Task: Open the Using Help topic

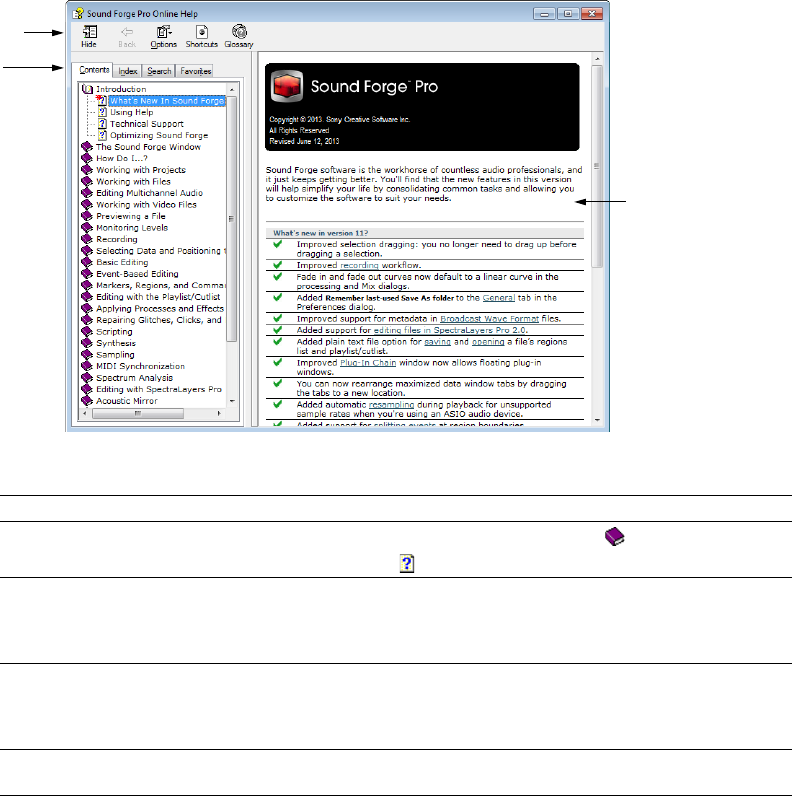Action: pos(131,112)
